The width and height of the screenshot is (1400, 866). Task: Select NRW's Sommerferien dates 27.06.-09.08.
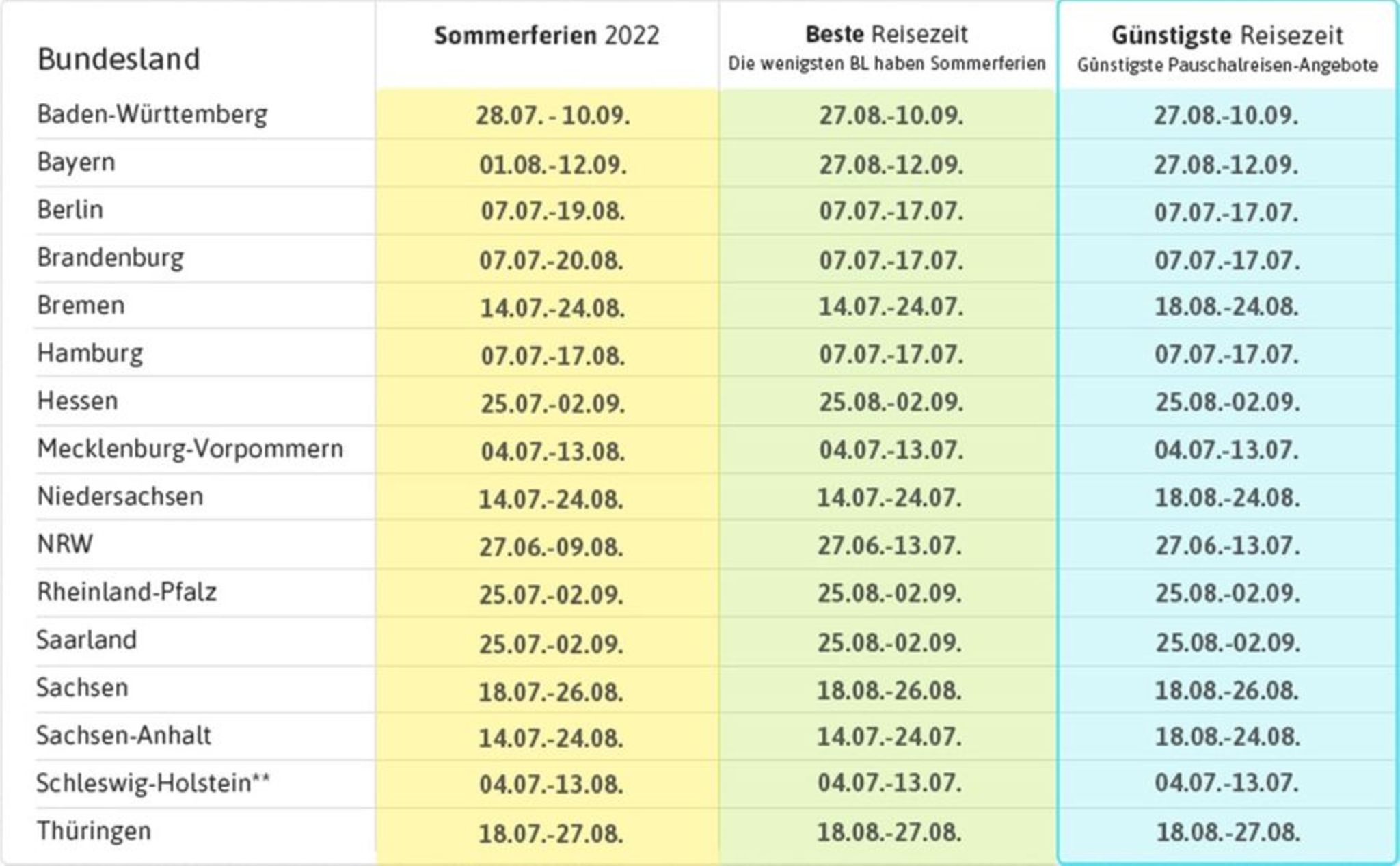coord(551,547)
